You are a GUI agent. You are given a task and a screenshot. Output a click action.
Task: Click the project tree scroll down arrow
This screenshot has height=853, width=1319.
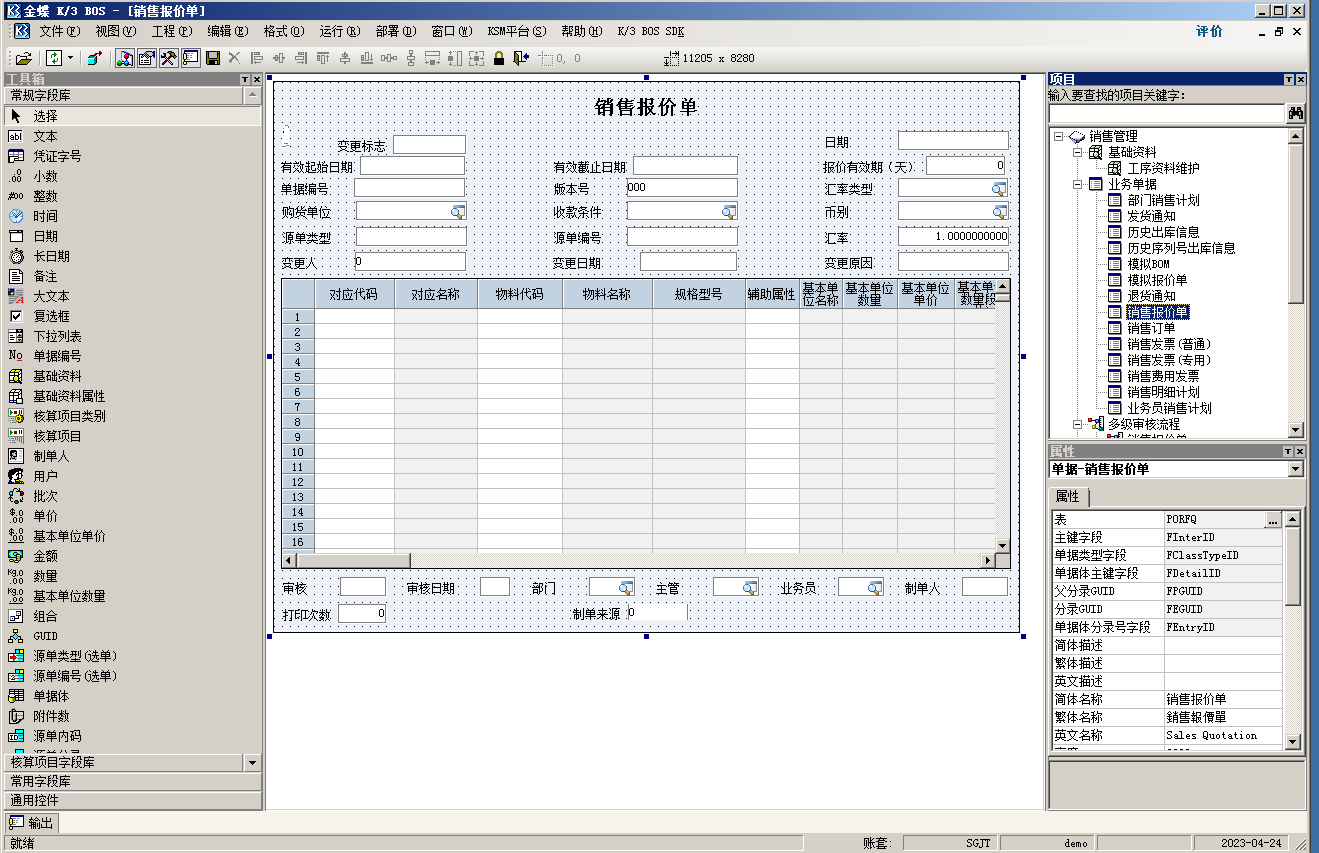click(x=1296, y=430)
